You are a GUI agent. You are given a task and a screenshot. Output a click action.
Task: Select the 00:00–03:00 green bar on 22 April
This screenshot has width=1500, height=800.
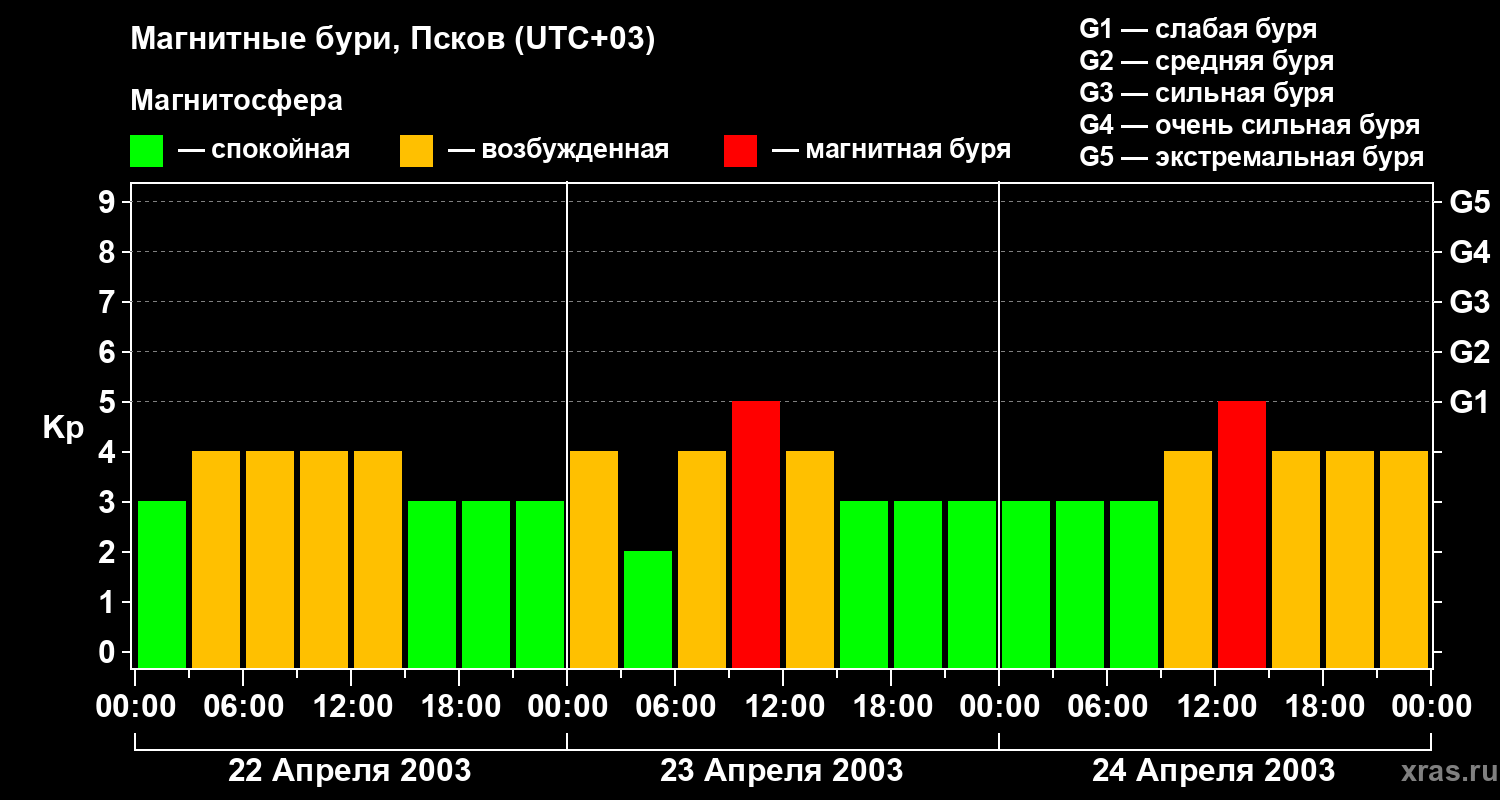point(162,584)
